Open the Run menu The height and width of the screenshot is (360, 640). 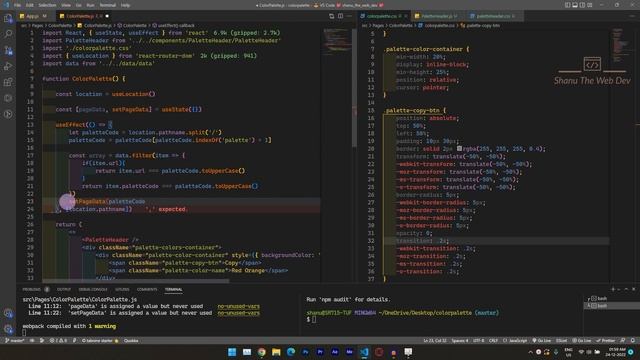click(90, 5)
